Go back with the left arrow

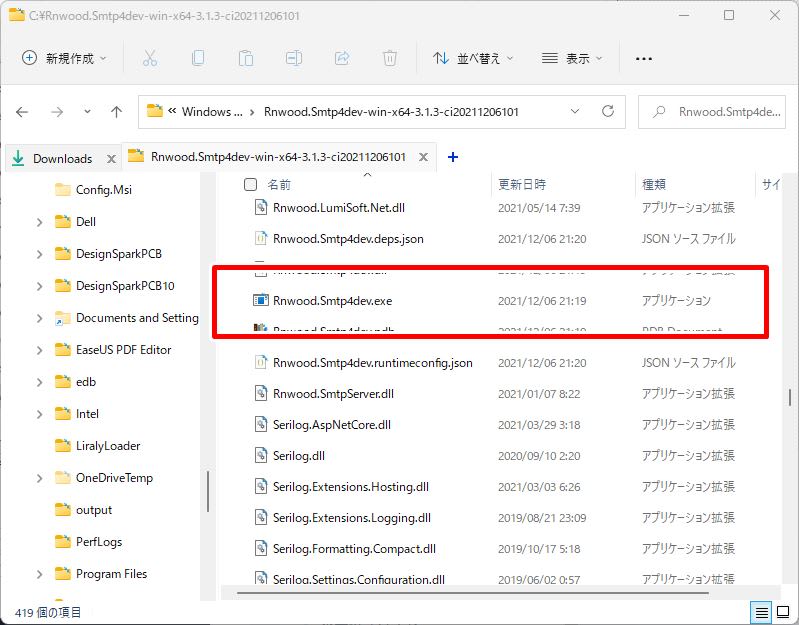(x=22, y=112)
